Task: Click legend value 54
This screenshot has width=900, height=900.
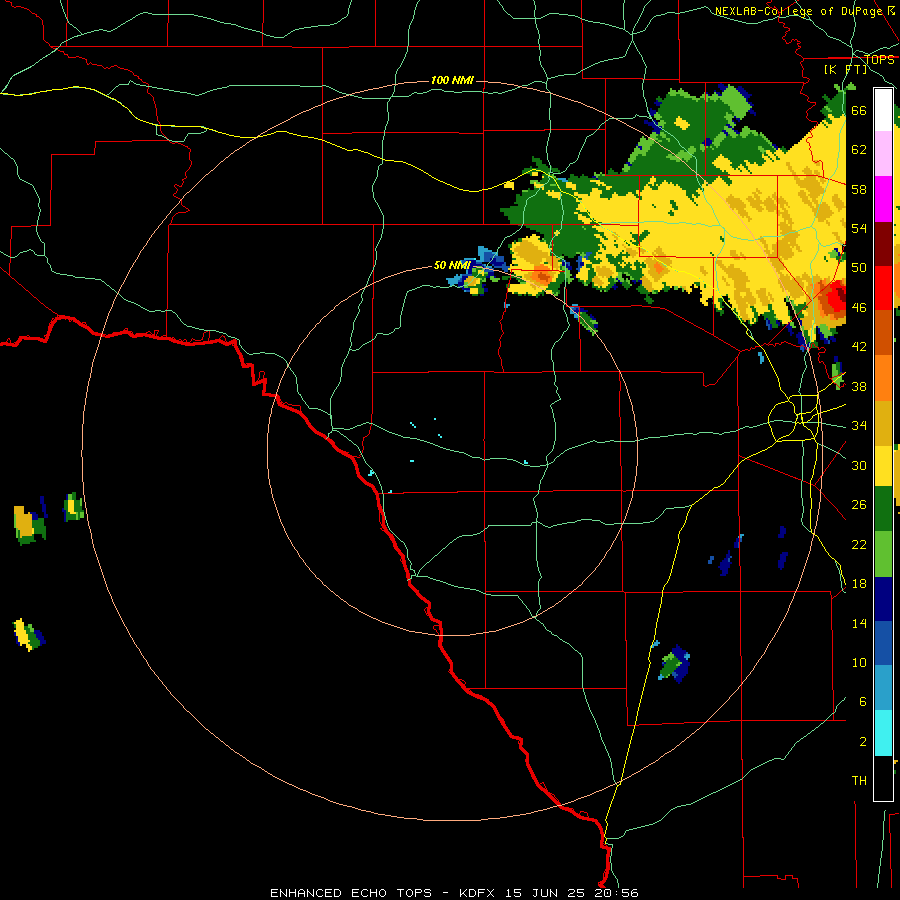Action: coord(859,228)
